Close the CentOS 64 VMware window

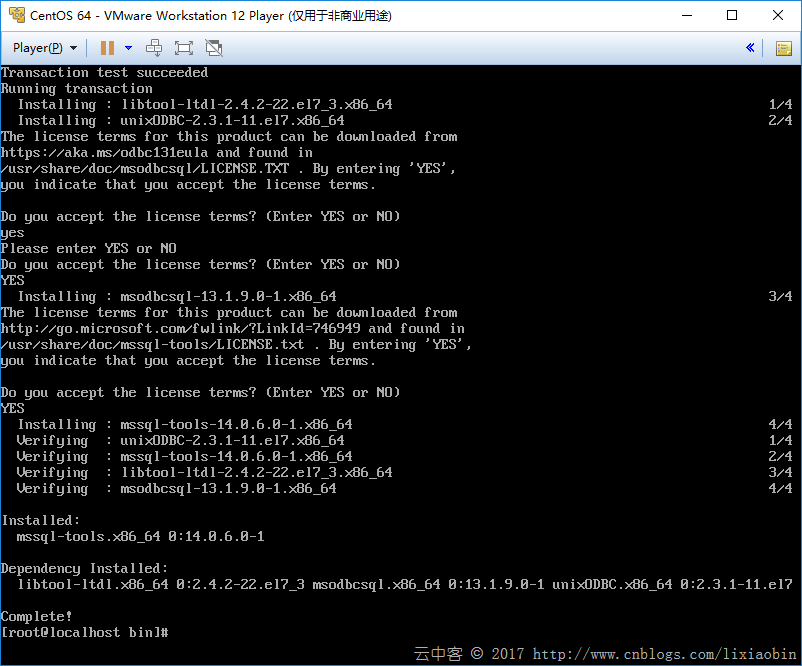click(x=778, y=15)
